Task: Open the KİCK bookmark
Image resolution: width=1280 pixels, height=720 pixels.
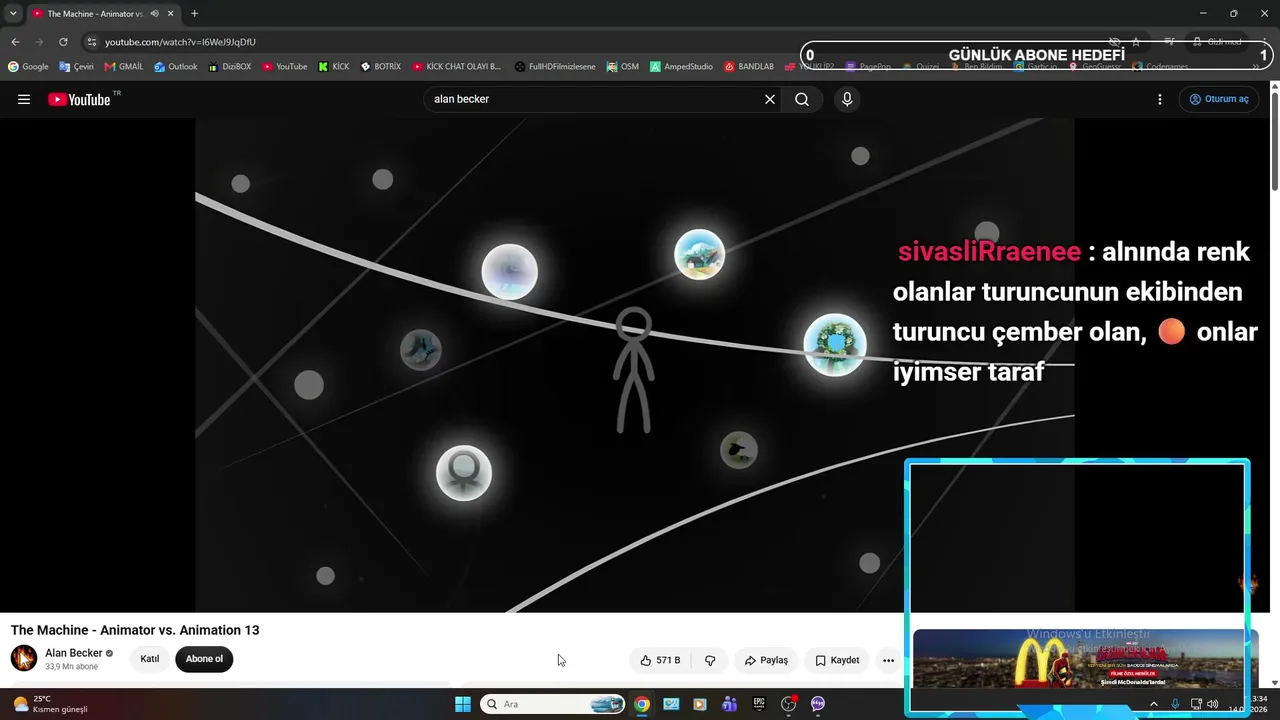Action: [334, 67]
